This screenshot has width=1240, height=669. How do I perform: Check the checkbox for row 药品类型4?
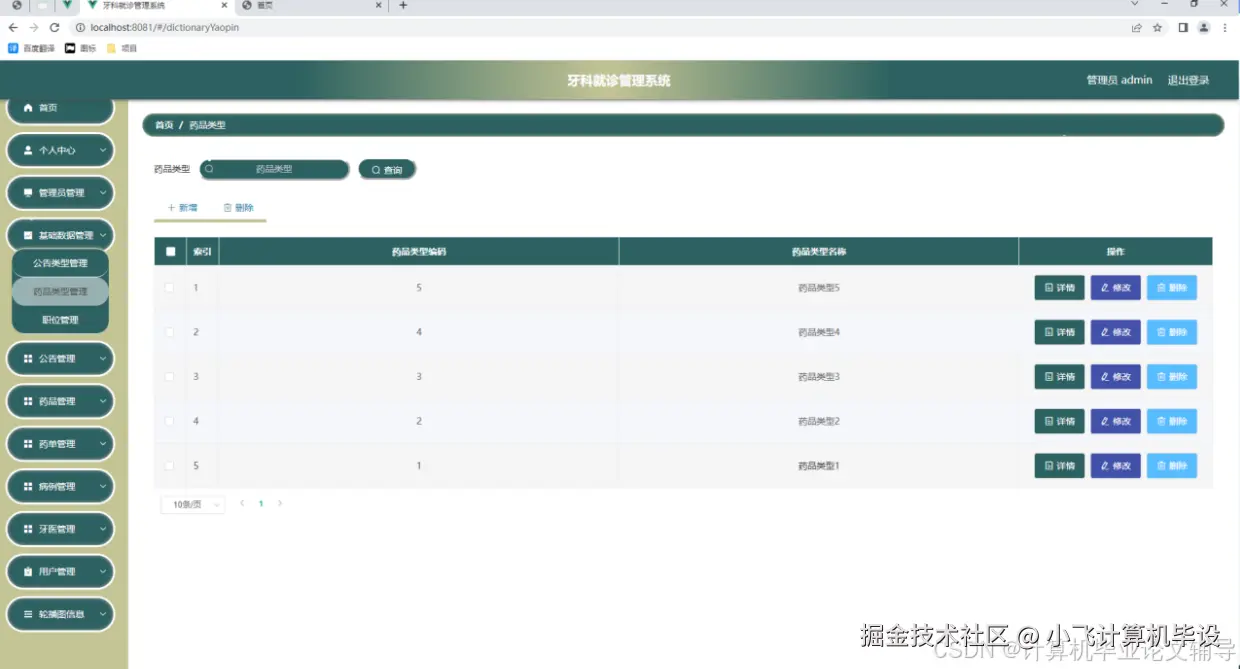pos(170,332)
